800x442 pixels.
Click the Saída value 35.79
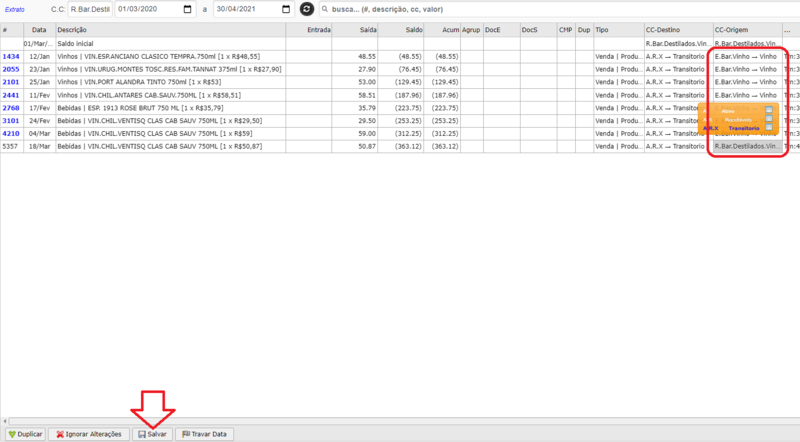click(367, 108)
